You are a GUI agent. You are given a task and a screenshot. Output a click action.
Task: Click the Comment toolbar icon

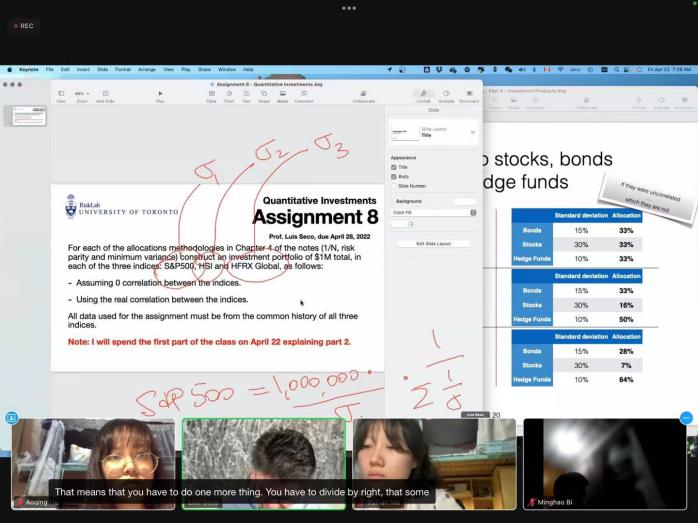pyautogui.click(x=303, y=95)
